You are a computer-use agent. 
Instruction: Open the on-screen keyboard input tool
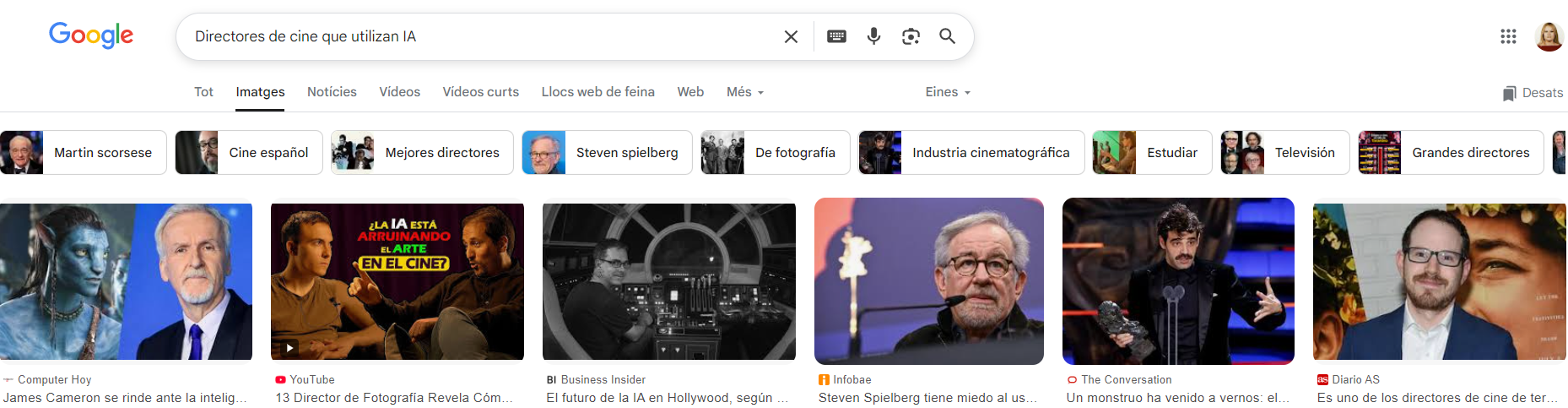click(x=836, y=36)
